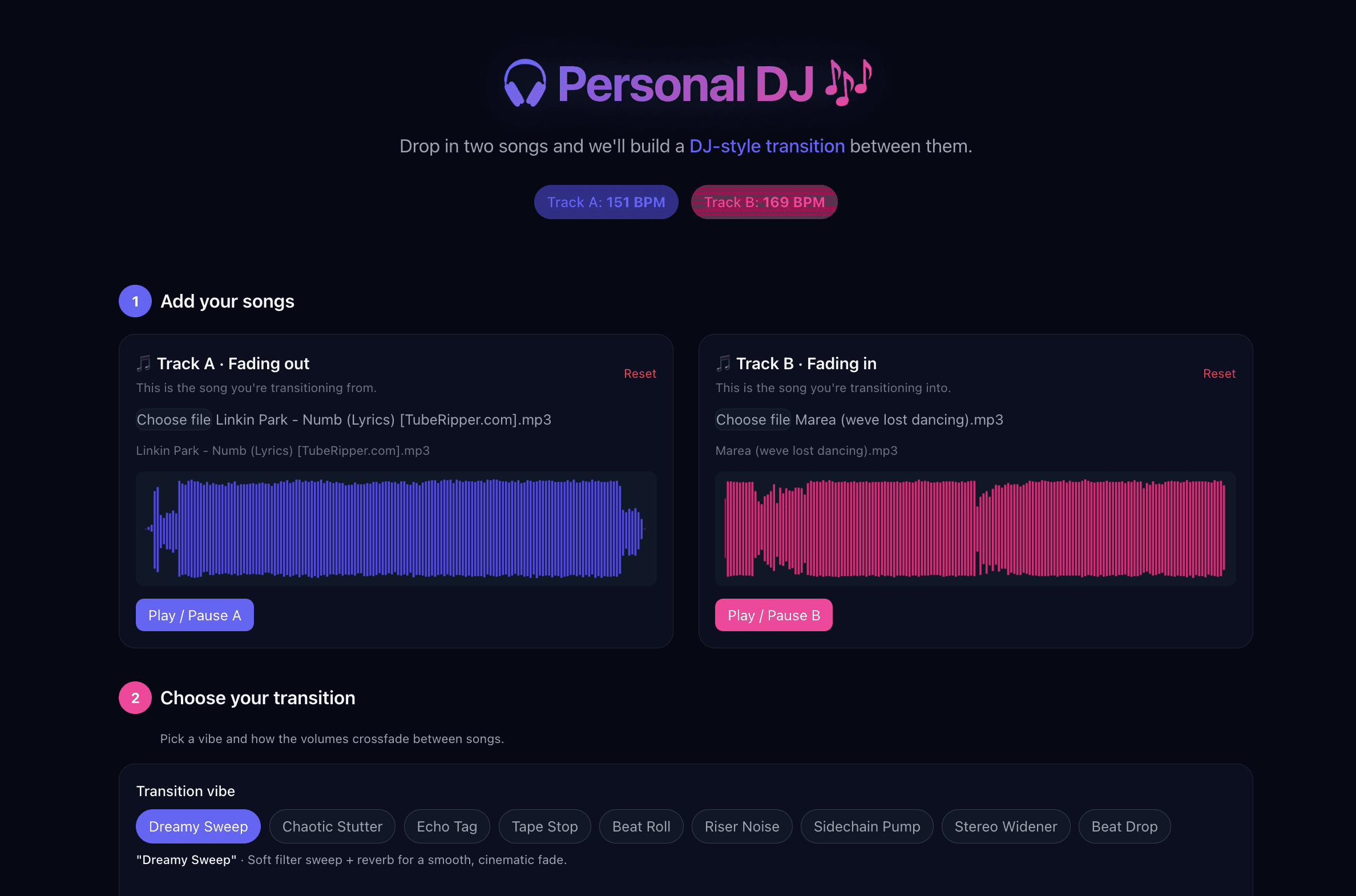Select the Sidechain Pump vibe pill
Viewport: 1356px width, 896px height.
coord(866,826)
